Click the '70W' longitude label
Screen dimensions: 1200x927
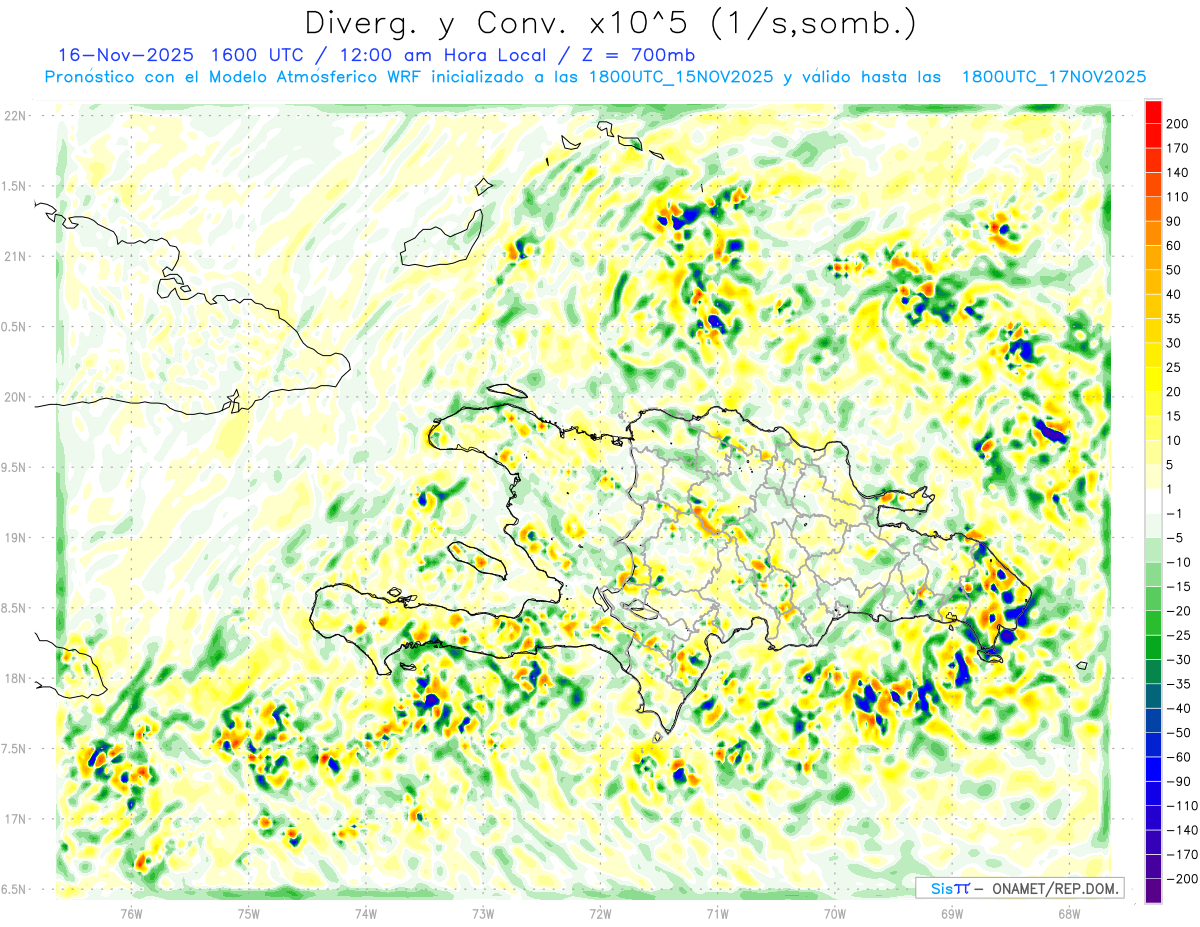click(x=834, y=913)
